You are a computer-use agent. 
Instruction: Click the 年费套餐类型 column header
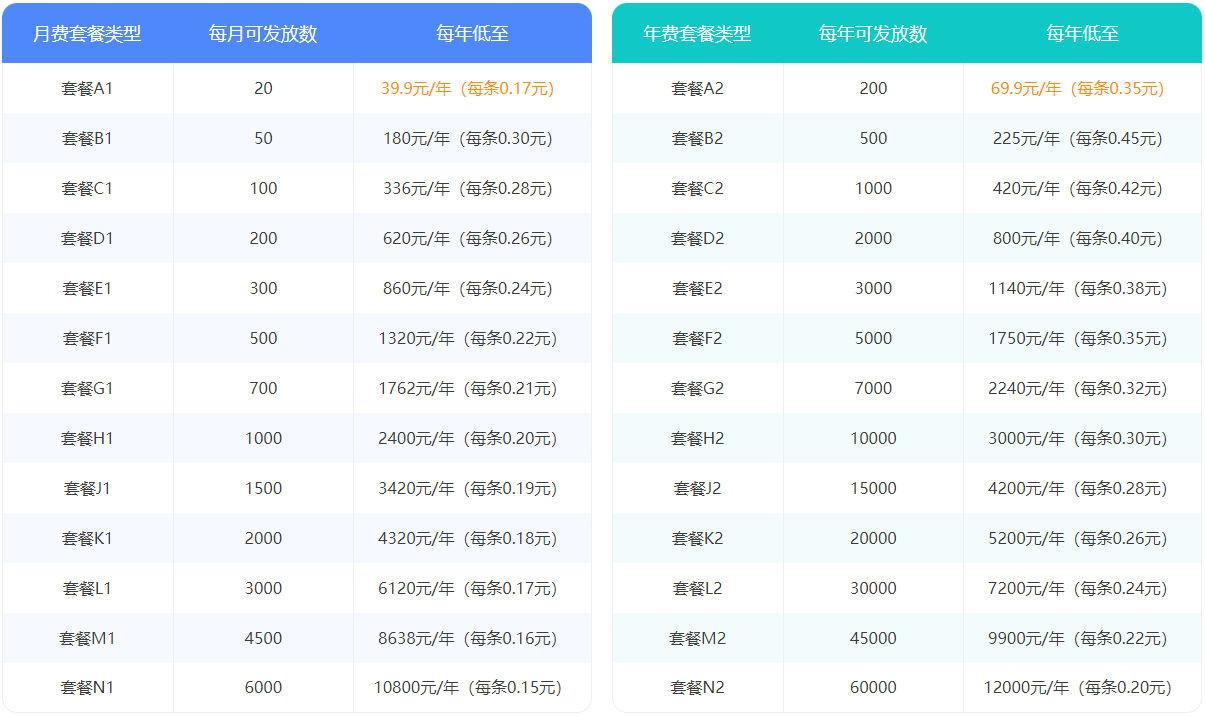(697, 33)
